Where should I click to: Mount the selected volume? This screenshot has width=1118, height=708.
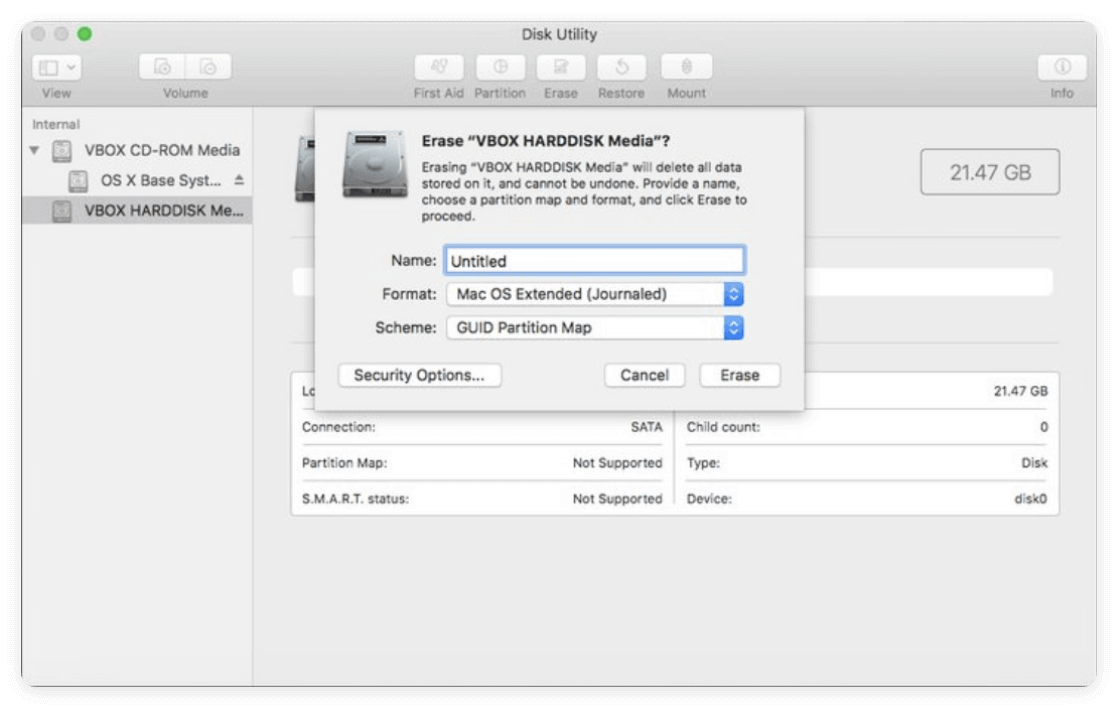[x=686, y=67]
